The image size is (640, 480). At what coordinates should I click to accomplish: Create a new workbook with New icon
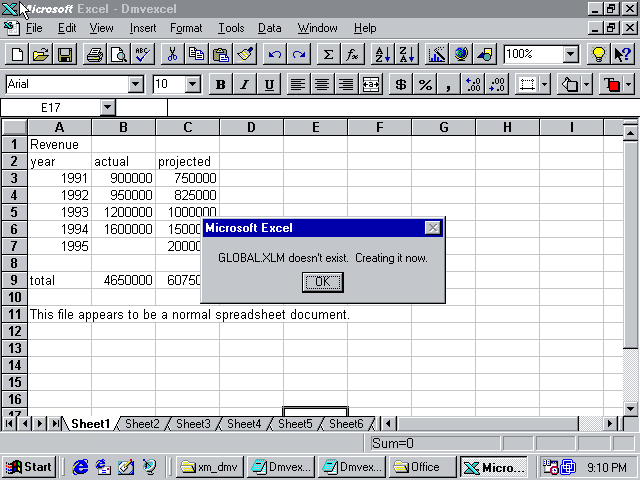17,54
